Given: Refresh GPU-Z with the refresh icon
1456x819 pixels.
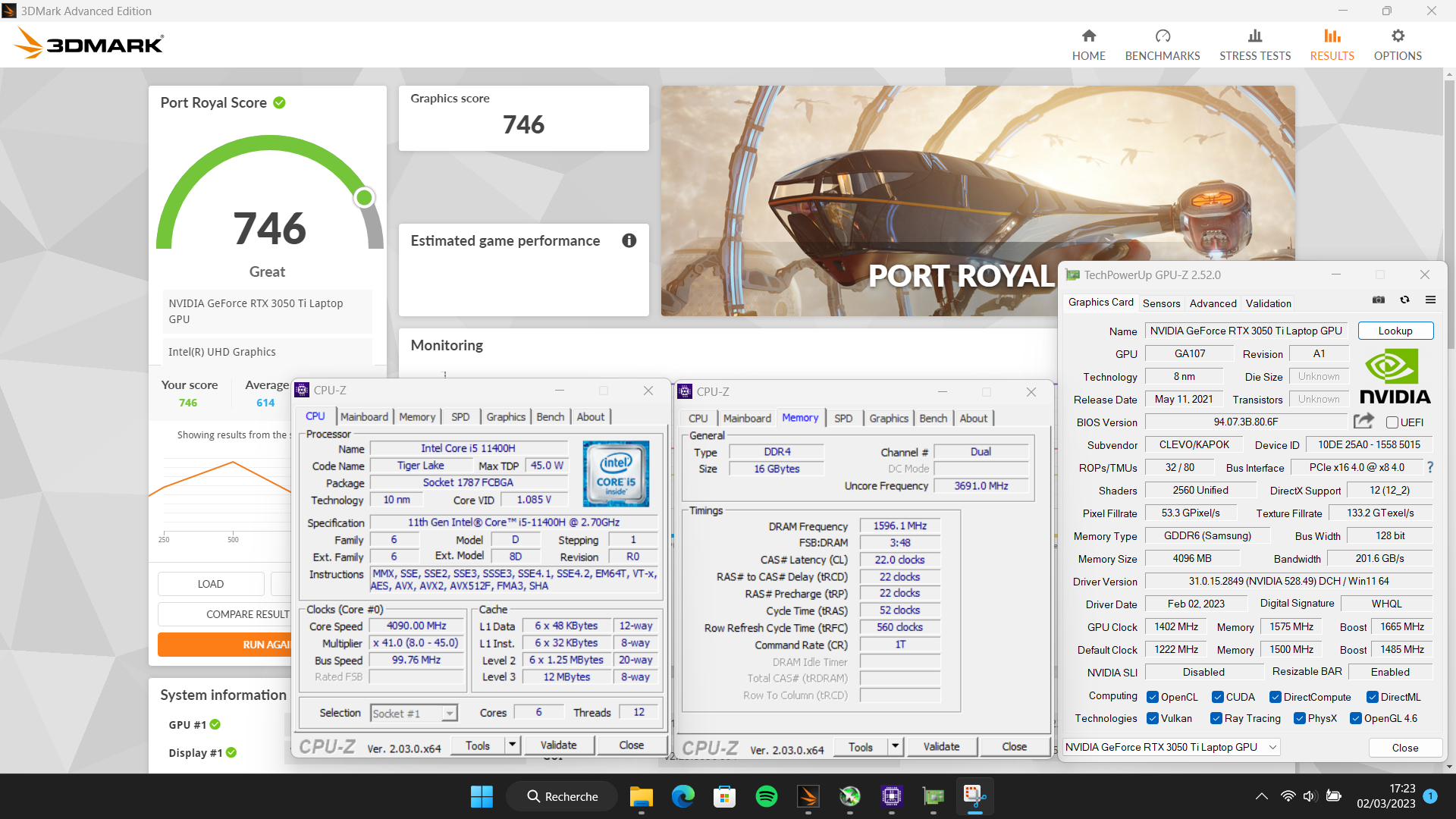Looking at the screenshot, I should [x=1404, y=300].
